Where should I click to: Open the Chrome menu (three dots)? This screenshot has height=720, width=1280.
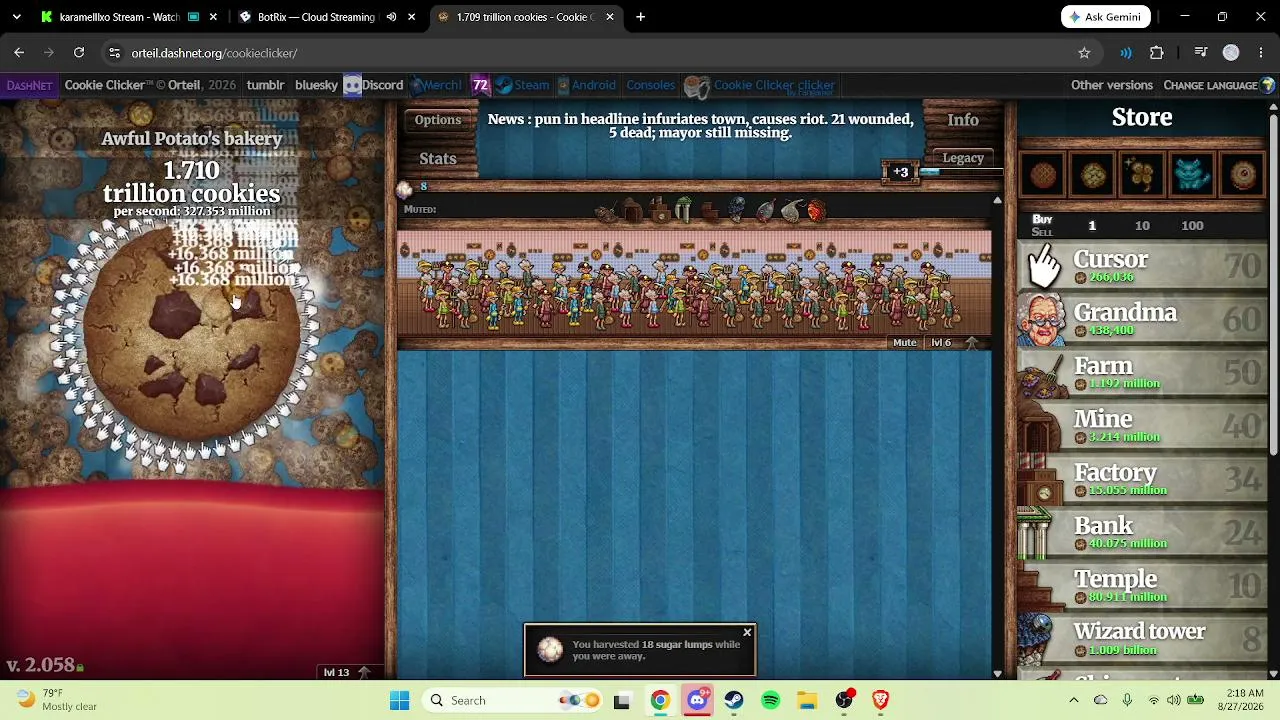click(1260, 53)
